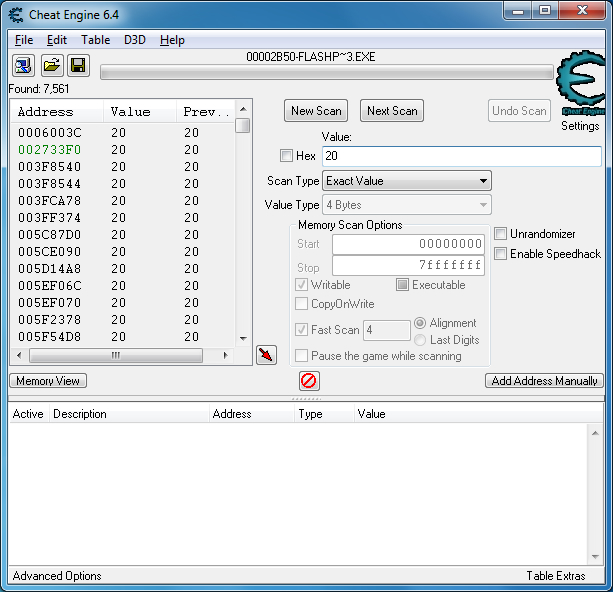Click the floppy disk save icon
The height and width of the screenshot is (592, 613).
click(x=79, y=65)
